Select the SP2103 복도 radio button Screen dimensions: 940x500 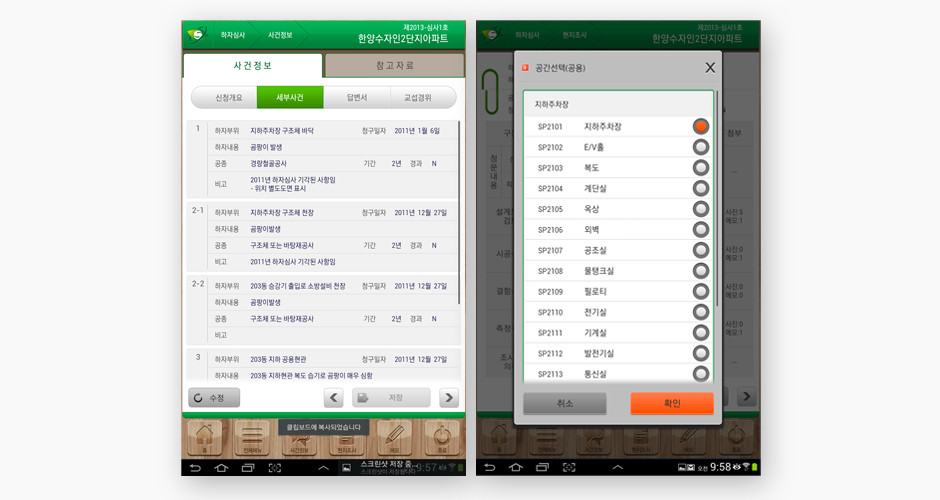(701, 168)
